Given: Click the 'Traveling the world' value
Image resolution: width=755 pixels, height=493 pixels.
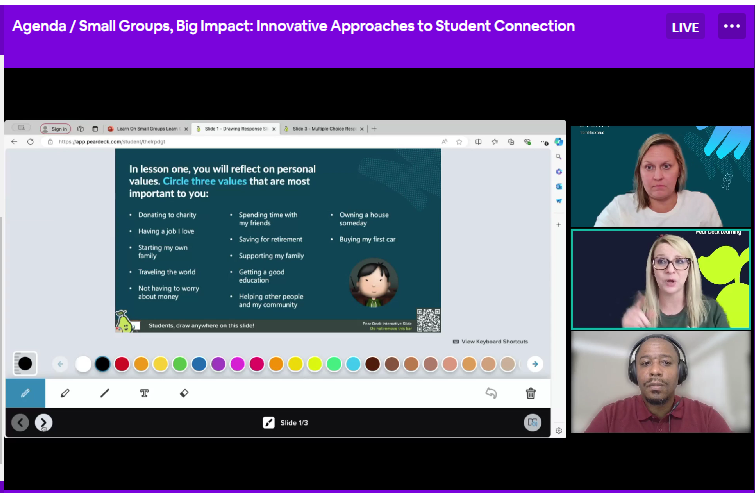Looking at the screenshot, I should tap(167, 272).
